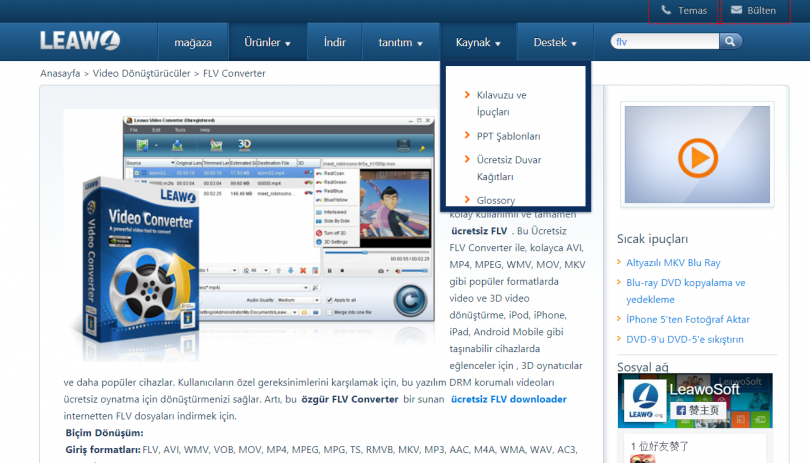Click the search magnifier button
Screen dimensions: 810x463
730,41
